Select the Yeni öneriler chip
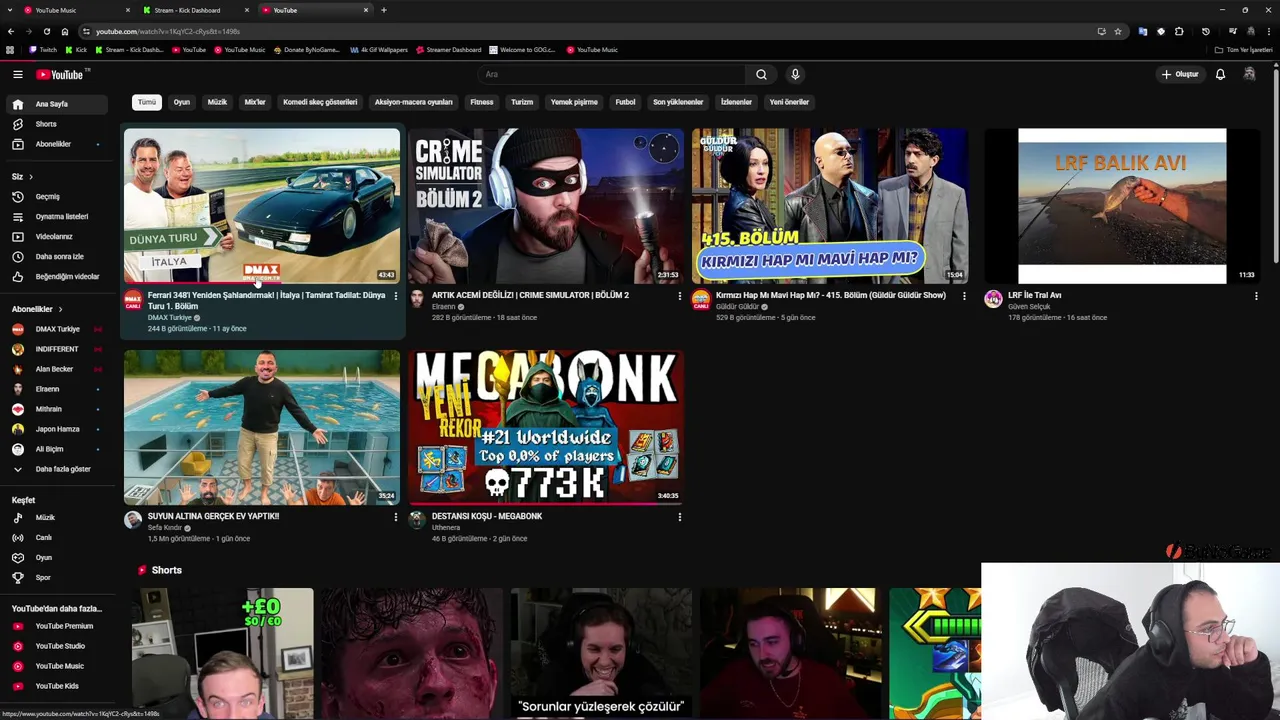1280x720 pixels. click(x=789, y=102)
